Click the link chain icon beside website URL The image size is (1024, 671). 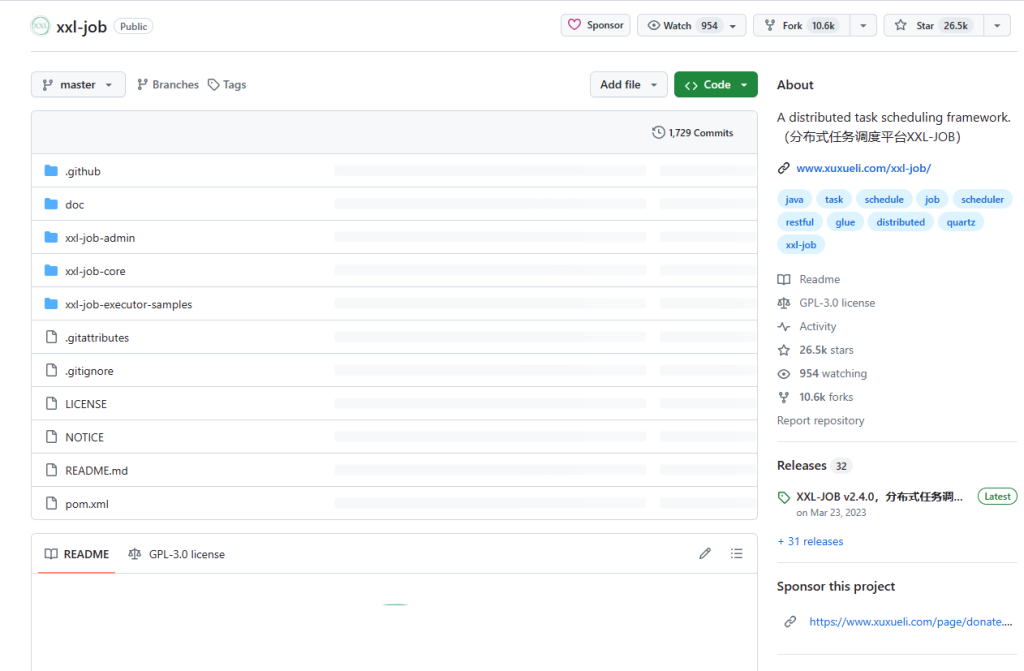point(784,168)
